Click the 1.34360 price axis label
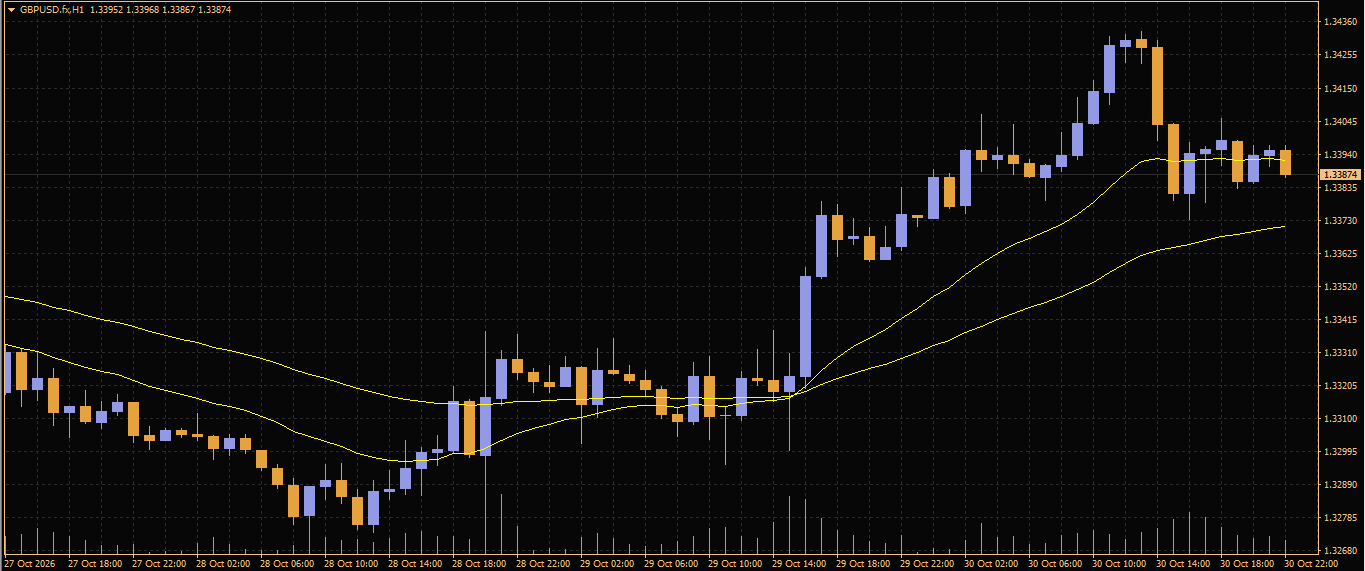Screen dimensions: 1365x571 click(x=1340, y=22)
